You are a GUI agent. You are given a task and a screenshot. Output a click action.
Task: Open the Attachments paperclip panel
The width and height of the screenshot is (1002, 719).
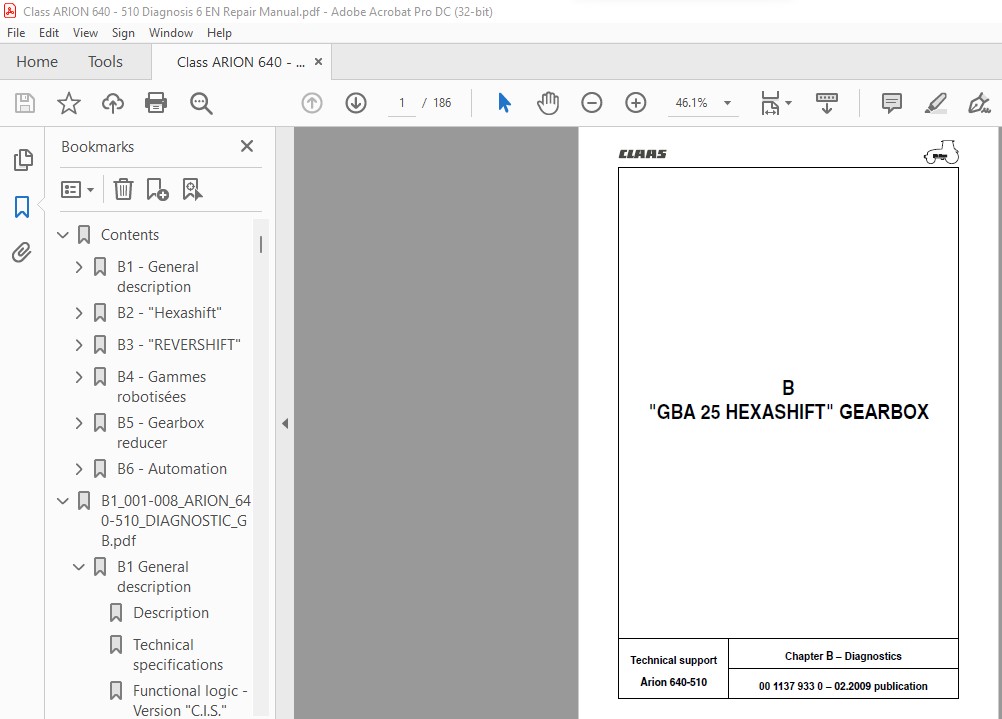[x=22, y=253]
